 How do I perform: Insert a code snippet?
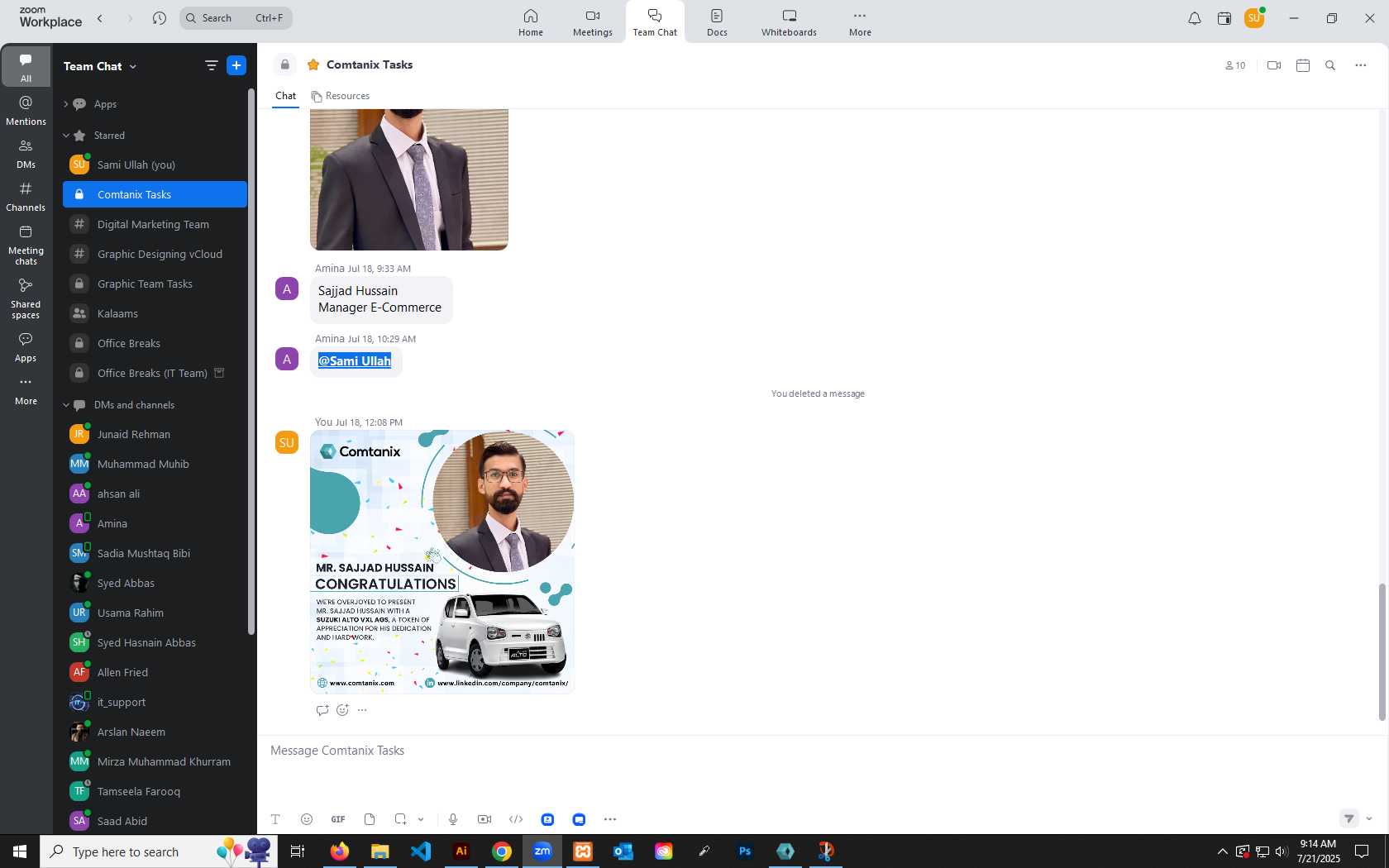tap(516, 819)
